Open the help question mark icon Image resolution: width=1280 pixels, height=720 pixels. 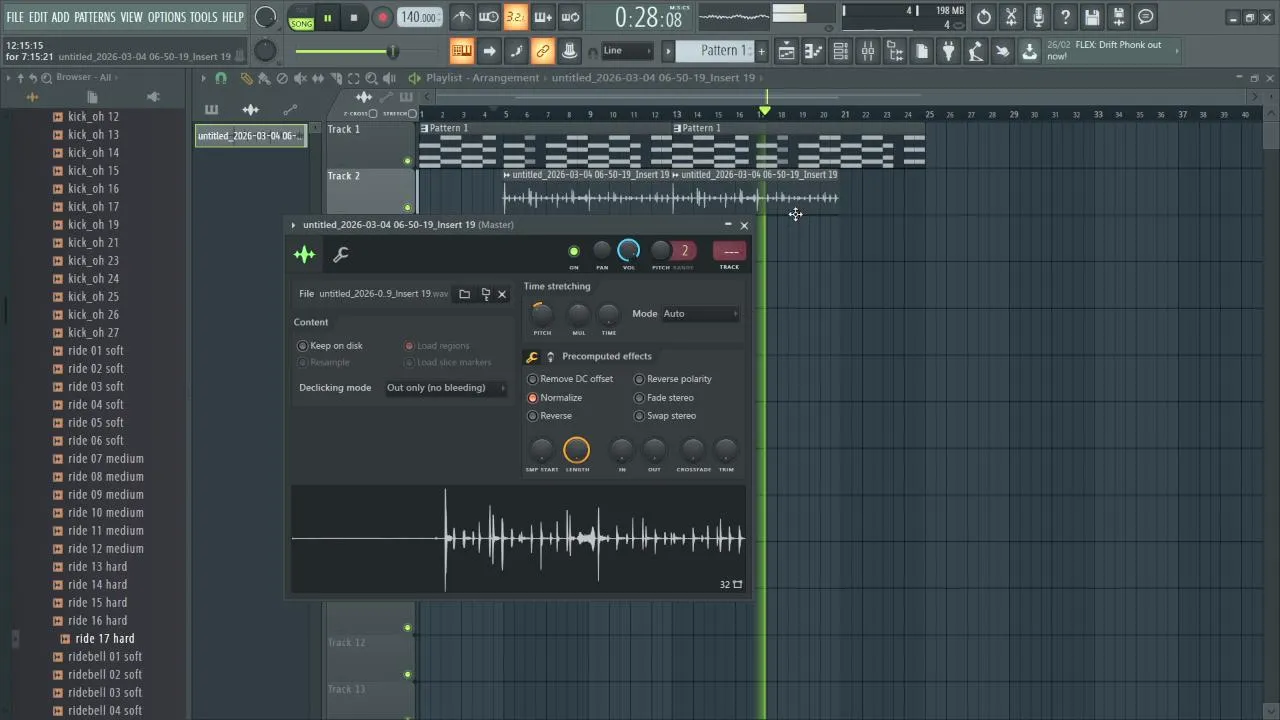pyautogui.click(x=1065, y=17)
